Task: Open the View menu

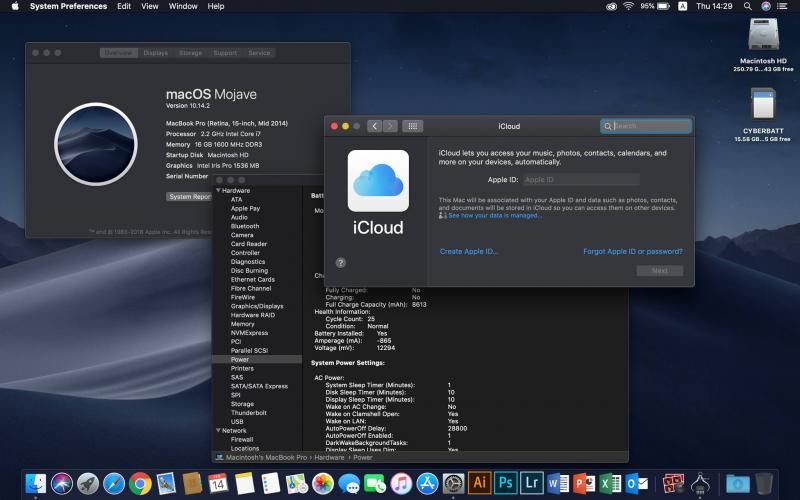Action: point(149,6)
